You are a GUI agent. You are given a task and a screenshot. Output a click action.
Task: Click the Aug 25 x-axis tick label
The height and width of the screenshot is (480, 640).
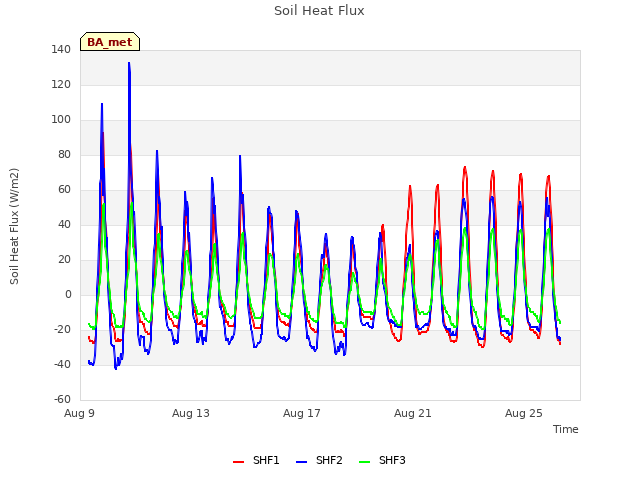[x=524, y=413]
